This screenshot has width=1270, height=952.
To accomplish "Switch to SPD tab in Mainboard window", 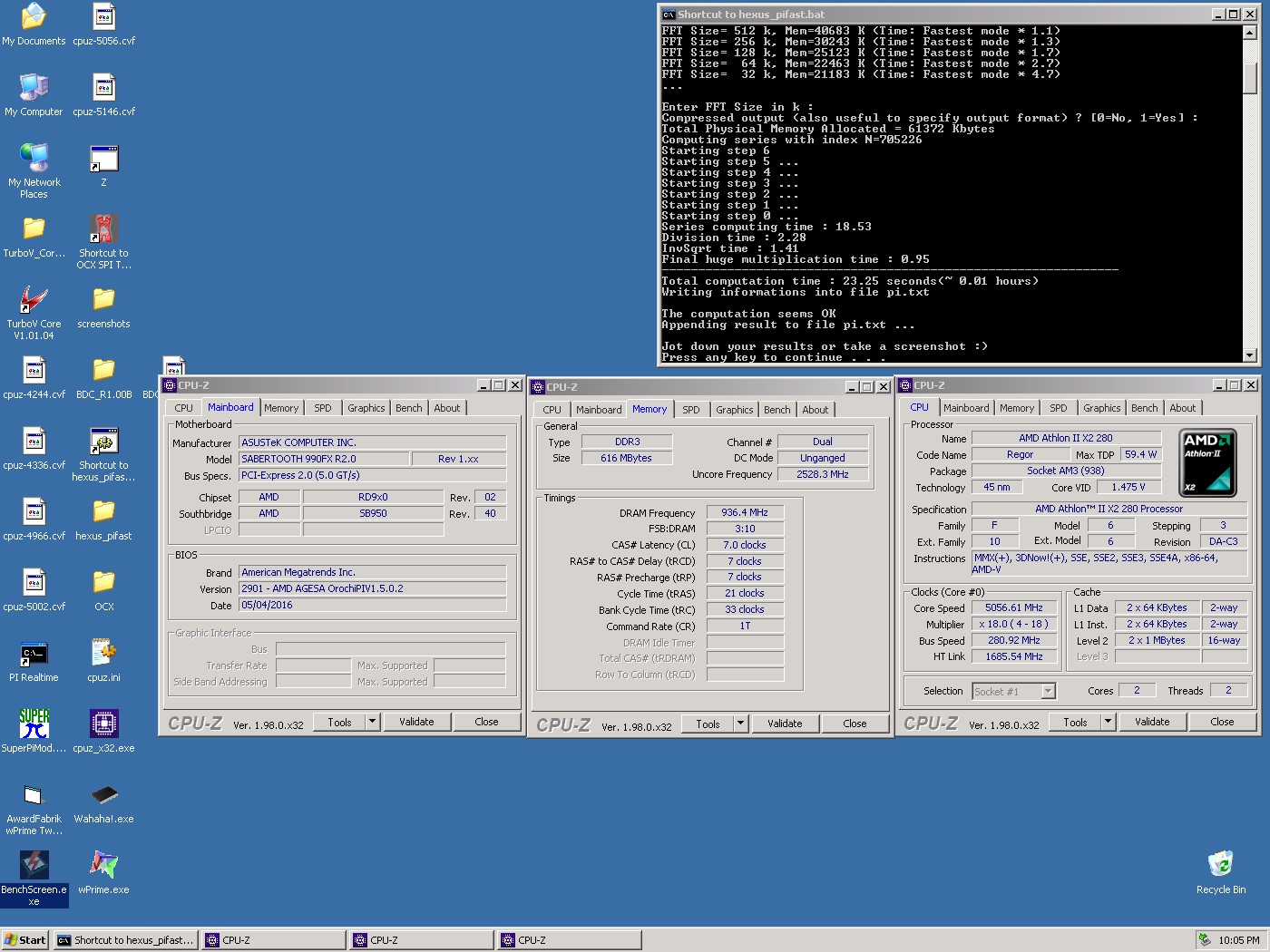I will (323, 408).
